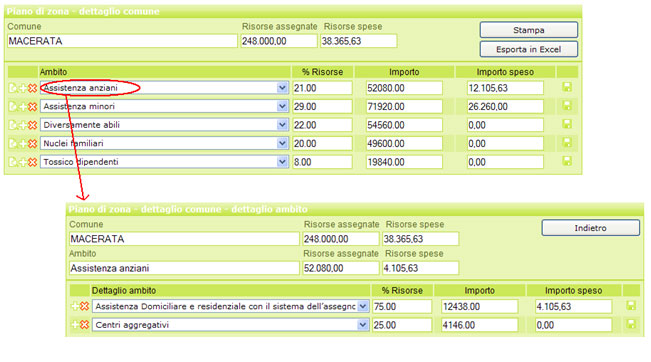Expand the Assistenza anziani ambito dropdown
Image resolution: width=651 pixels, height=362 pixels.
pyautogui.click(x=282, y=88)
